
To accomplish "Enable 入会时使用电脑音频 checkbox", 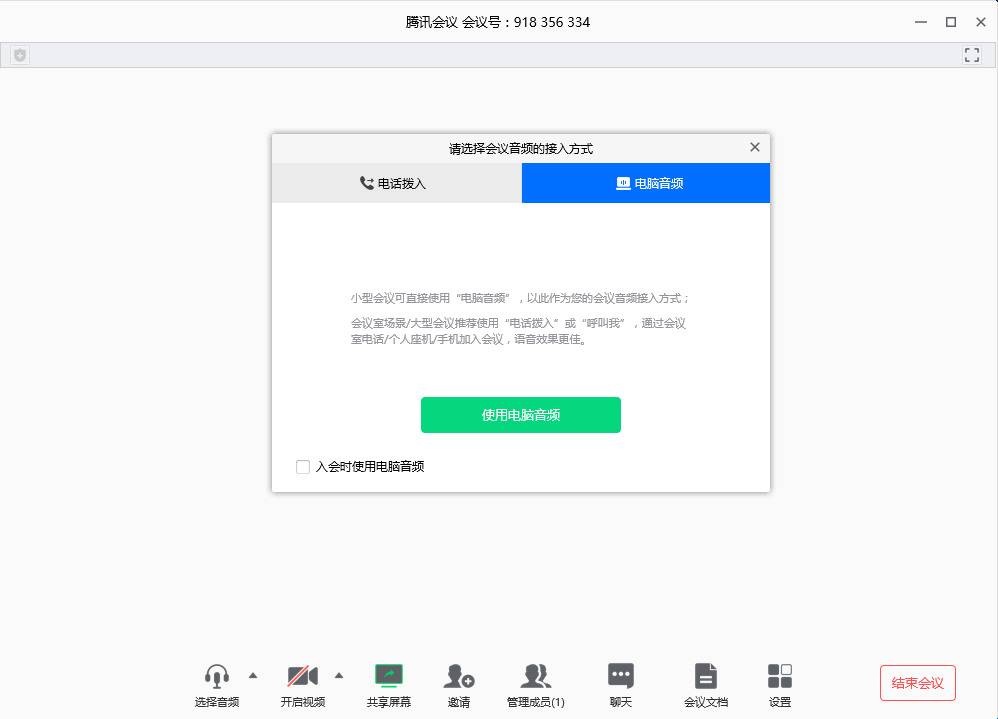I will [x=302, y=466].
